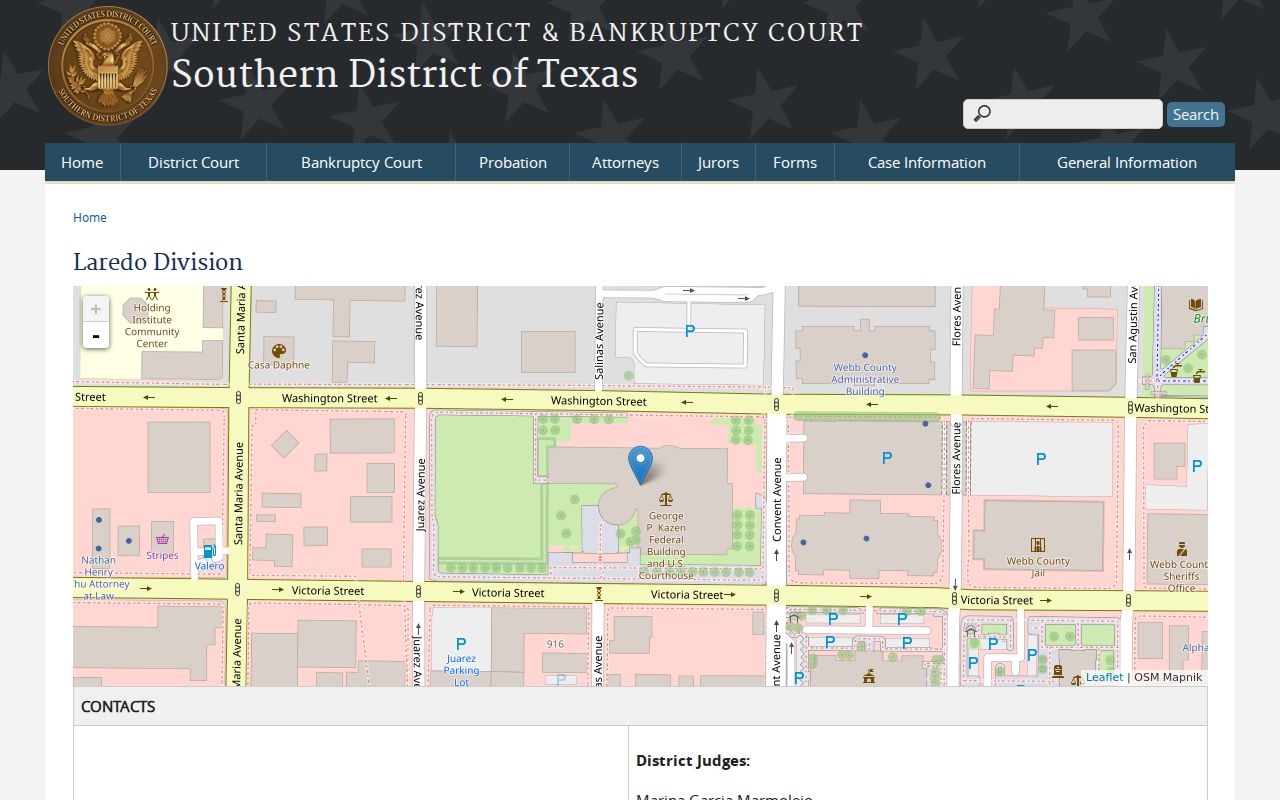Screen dimensions: 1280x800
Task: Click the Southern District of Texas court seal
Action: click(108, 66)
